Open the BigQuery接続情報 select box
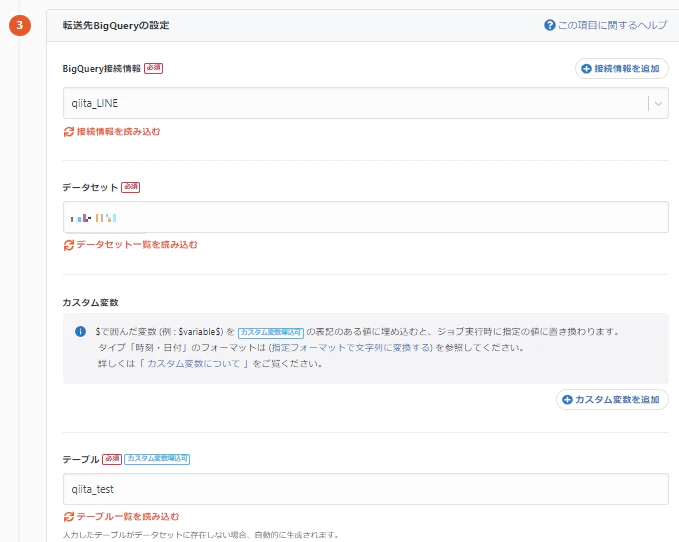Viewport: 679px width, 542px height. [350, 103]
